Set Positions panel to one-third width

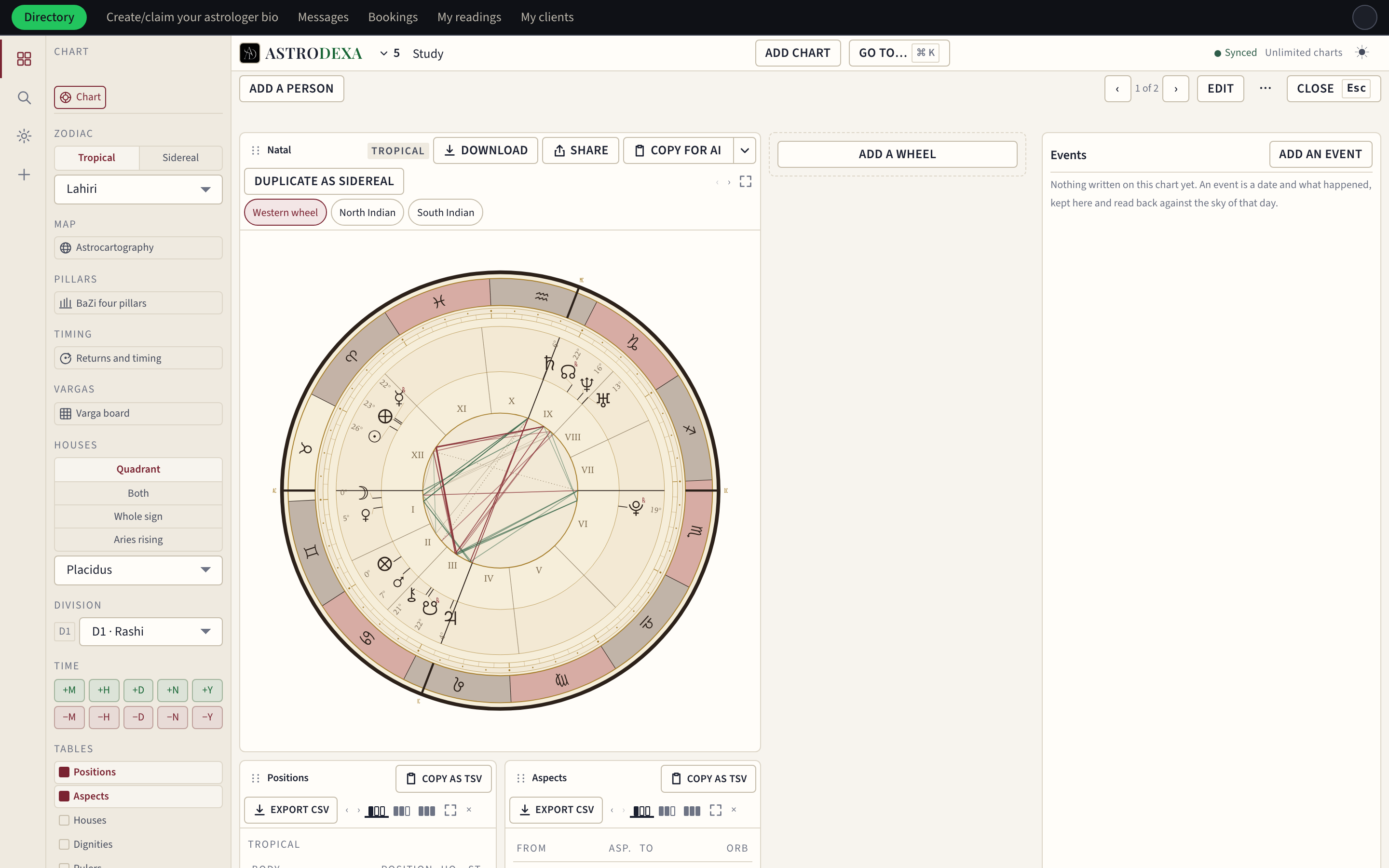(x=377, y=811)
